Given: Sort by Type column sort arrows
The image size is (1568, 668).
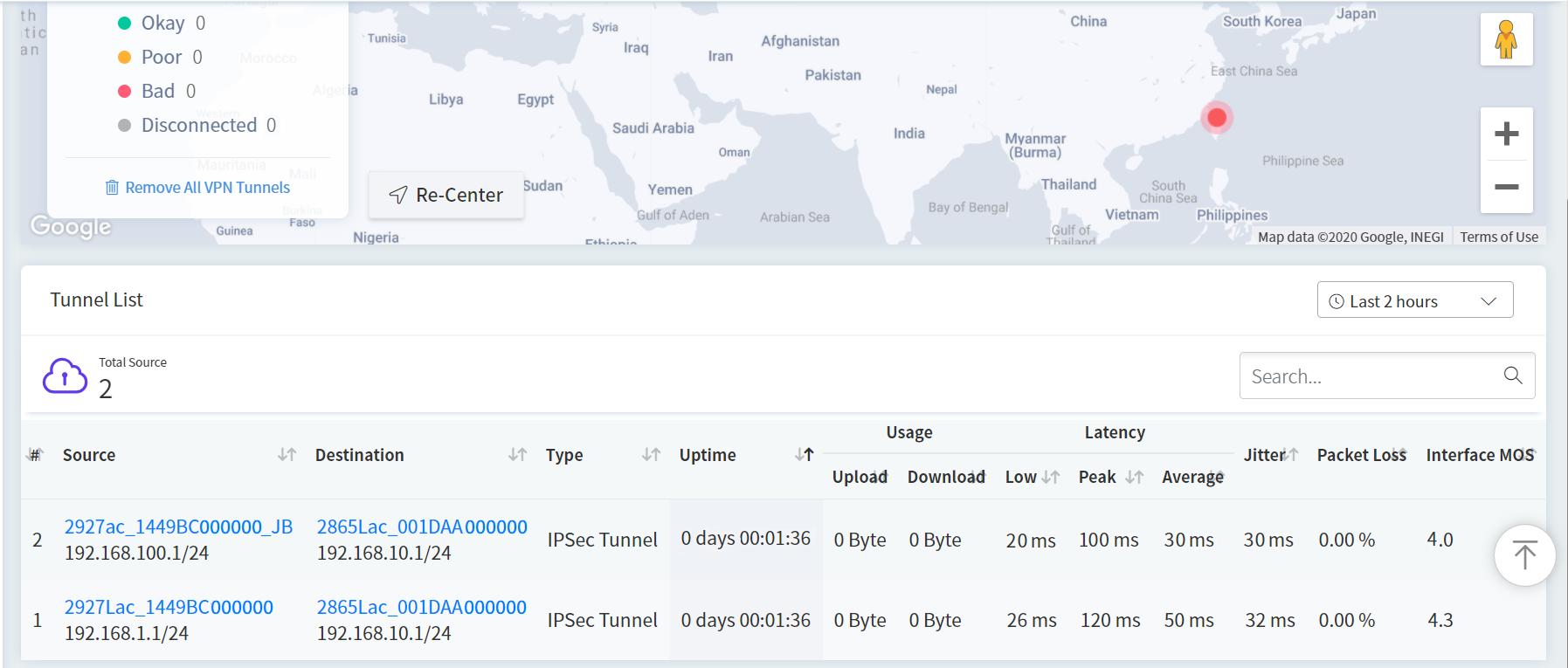Looking at the screenshot, I should (651, 455).
